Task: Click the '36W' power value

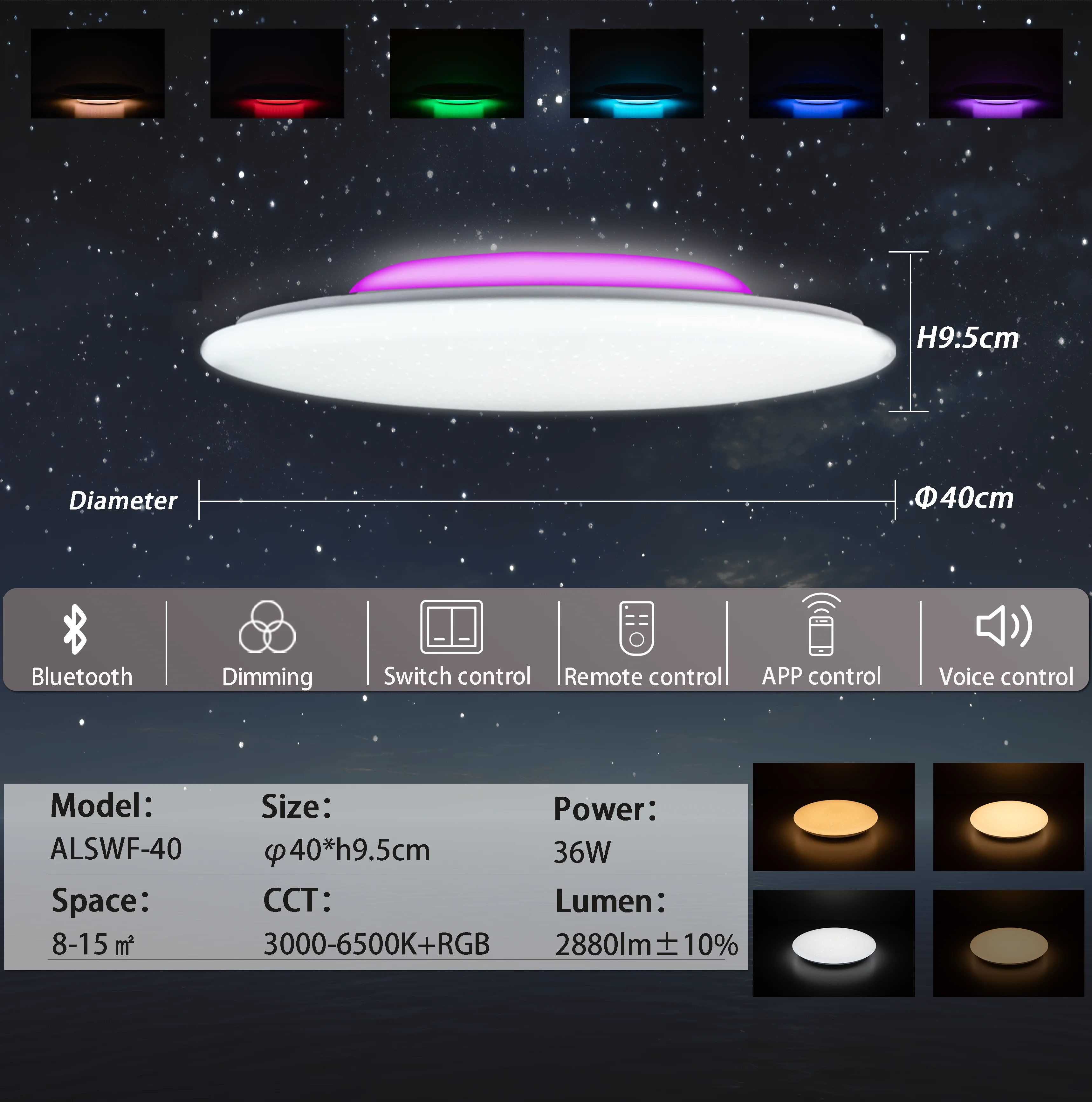Action: tap(582, 852)
